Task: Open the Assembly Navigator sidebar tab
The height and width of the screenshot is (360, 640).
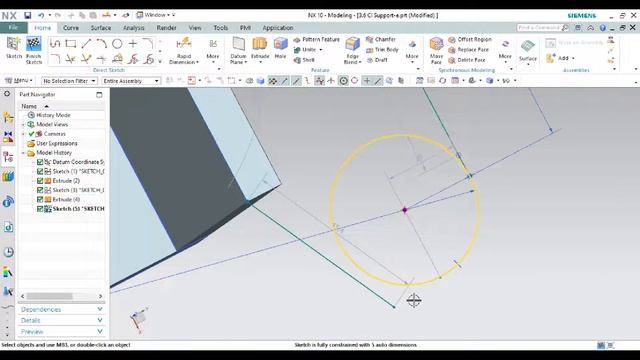Action: (8, 118)
